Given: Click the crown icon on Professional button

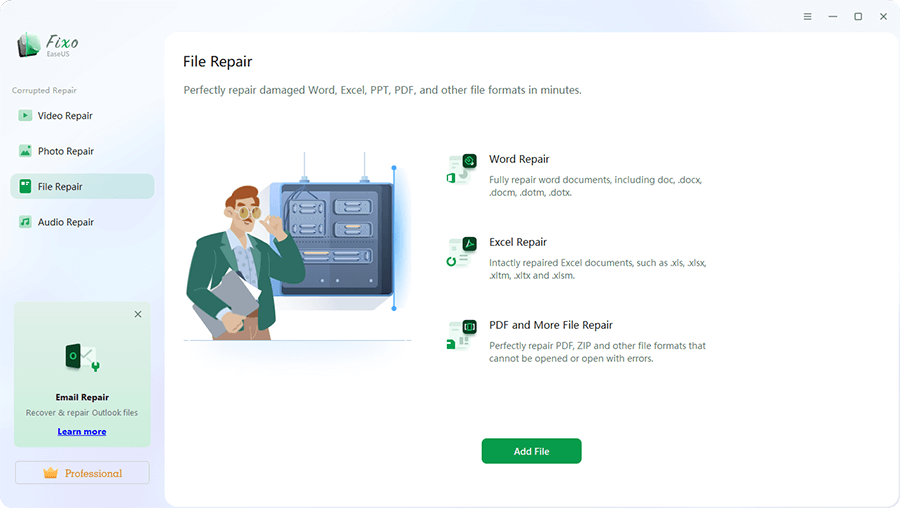Looking at the screenshot, I should 51,473.
